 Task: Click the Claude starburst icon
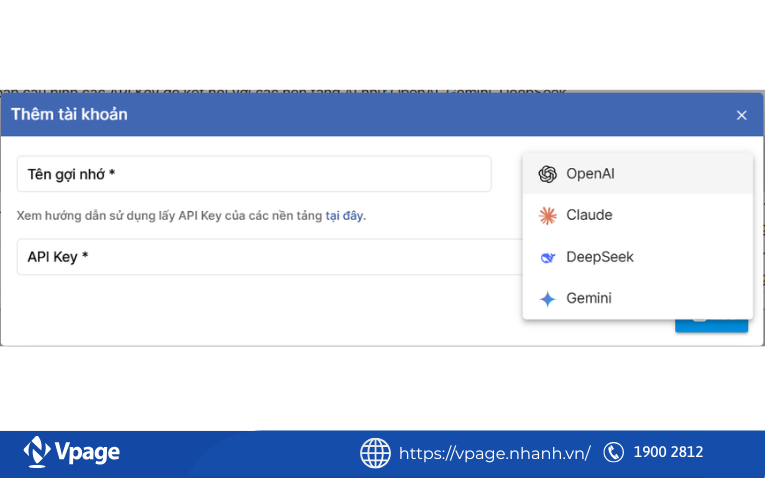[547, 216]
